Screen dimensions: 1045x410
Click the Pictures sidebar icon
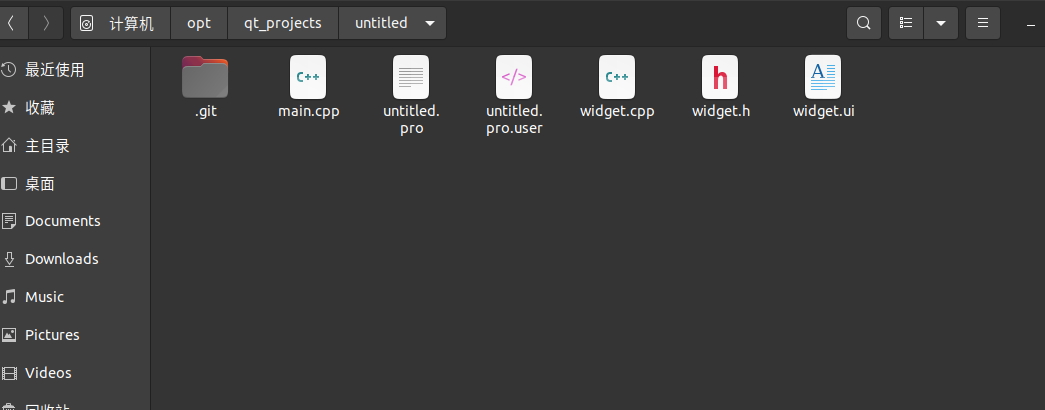tap(9, 335)
